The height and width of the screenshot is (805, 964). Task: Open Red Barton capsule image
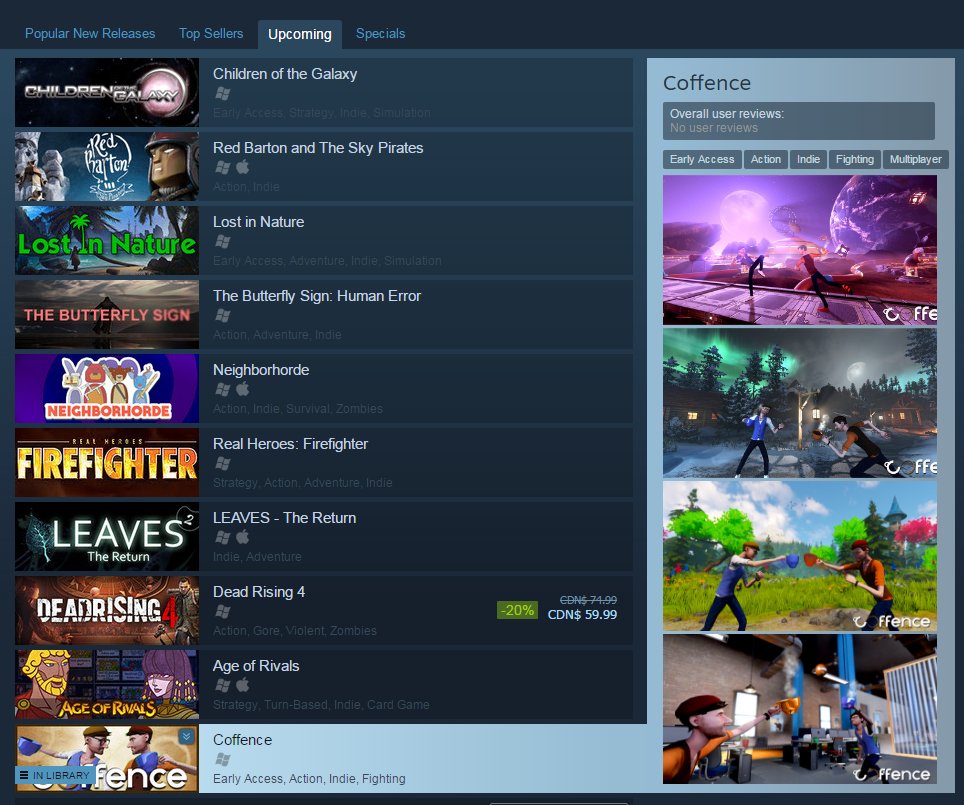[x=107, y=167]
